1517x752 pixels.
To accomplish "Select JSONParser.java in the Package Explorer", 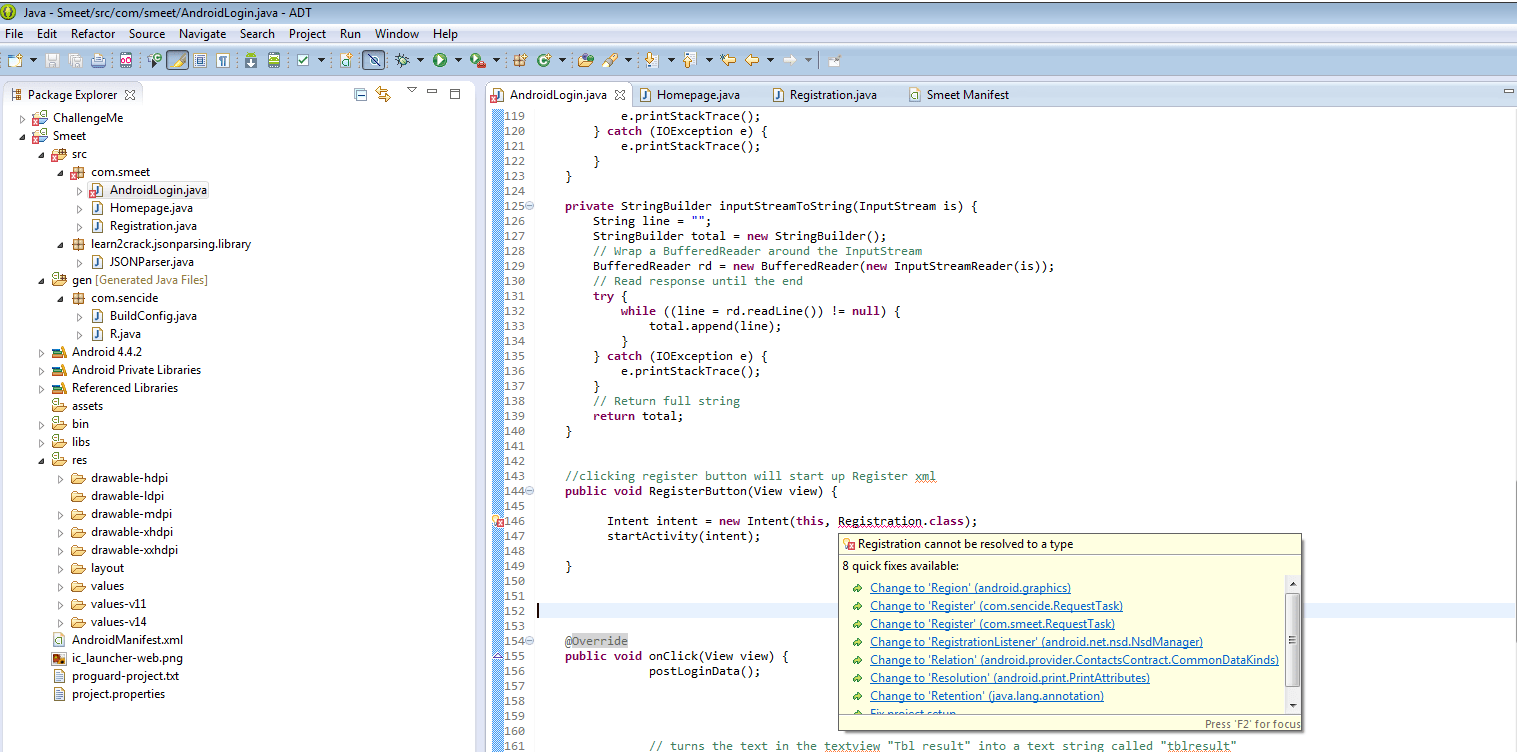I will [151, 262].
